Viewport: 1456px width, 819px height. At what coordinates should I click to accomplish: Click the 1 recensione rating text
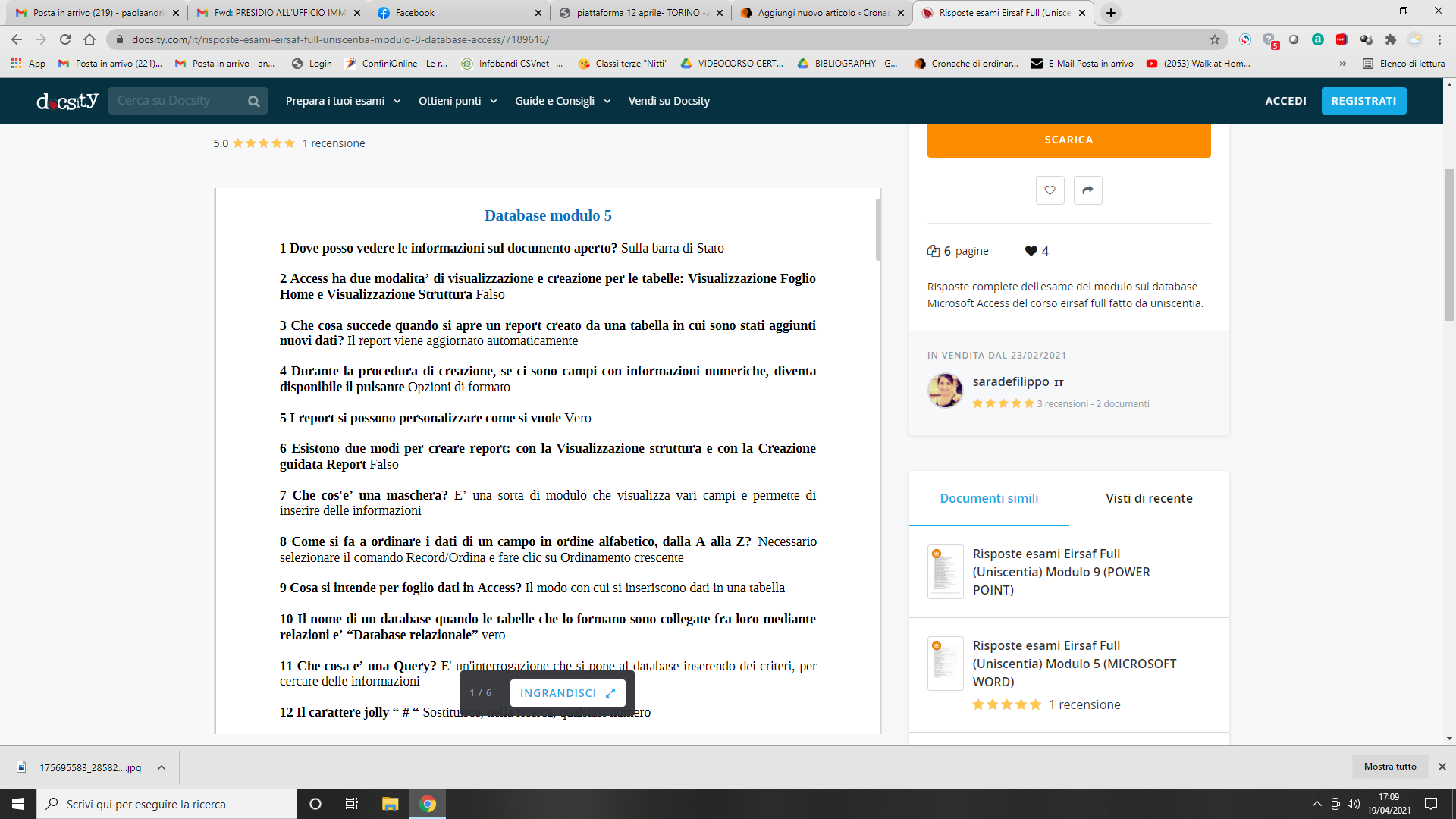click(x=334, y=143)
